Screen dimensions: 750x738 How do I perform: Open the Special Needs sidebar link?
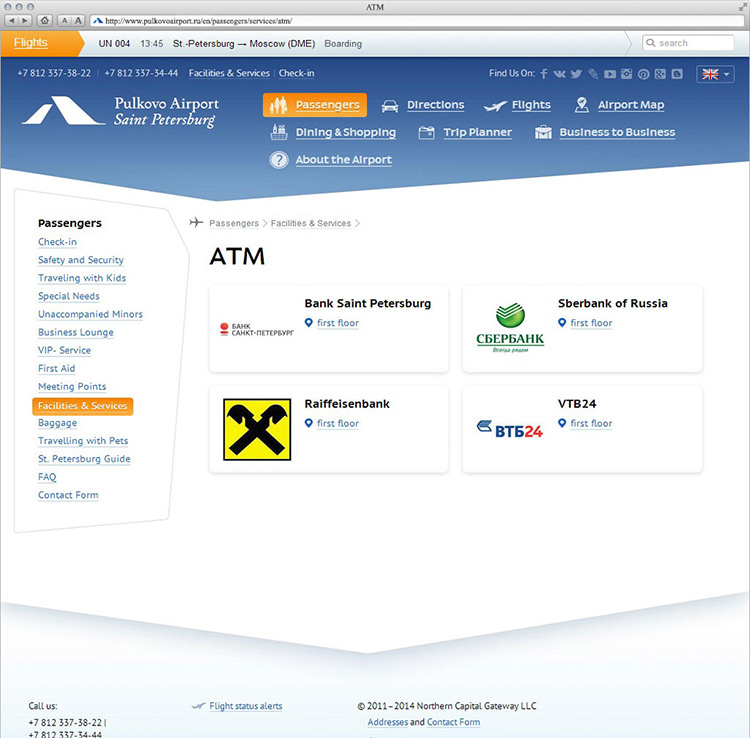pos(69,296)
